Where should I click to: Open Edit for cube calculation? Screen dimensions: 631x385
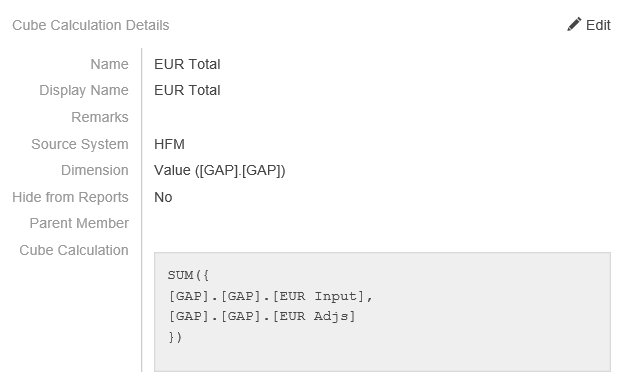(x=589, y=25)
